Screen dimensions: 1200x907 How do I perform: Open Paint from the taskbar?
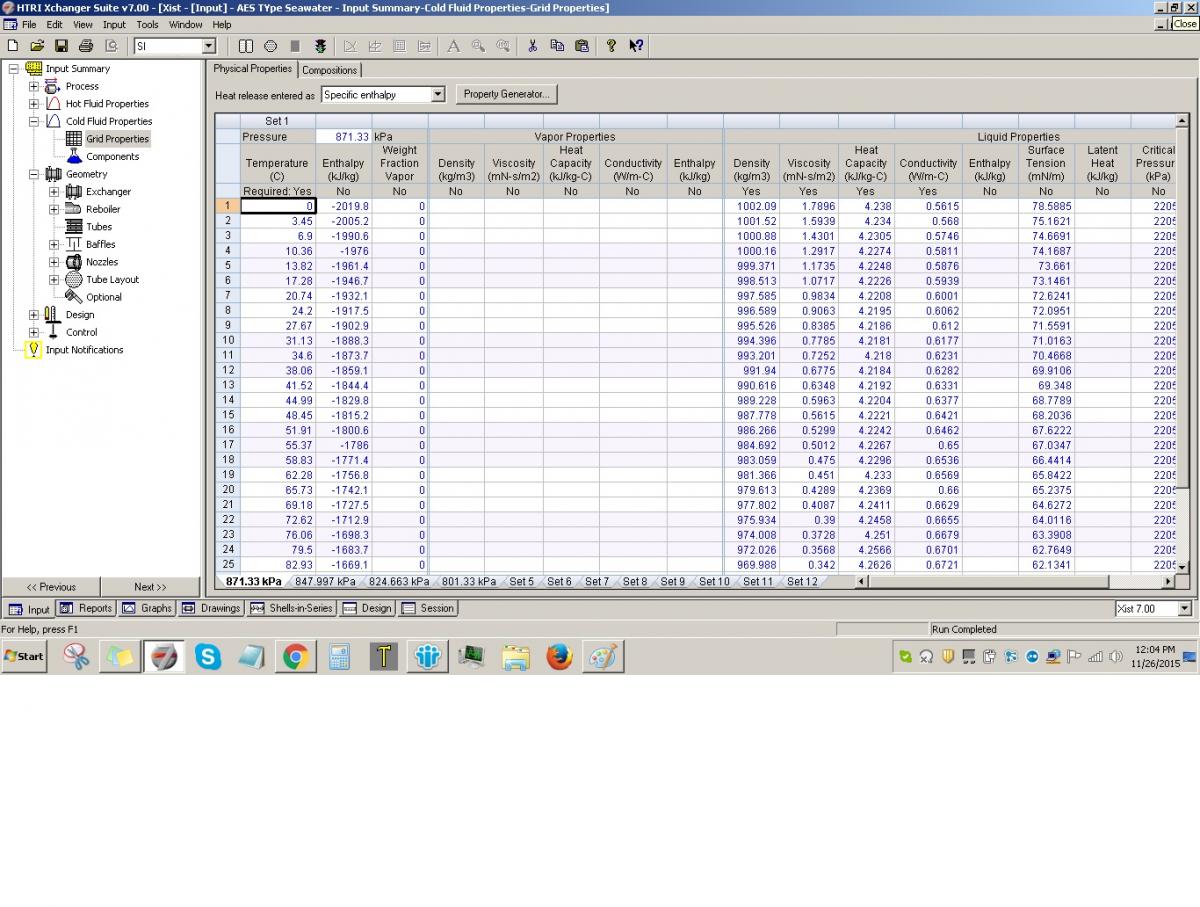pyautogui.click(x=603, y=657)
